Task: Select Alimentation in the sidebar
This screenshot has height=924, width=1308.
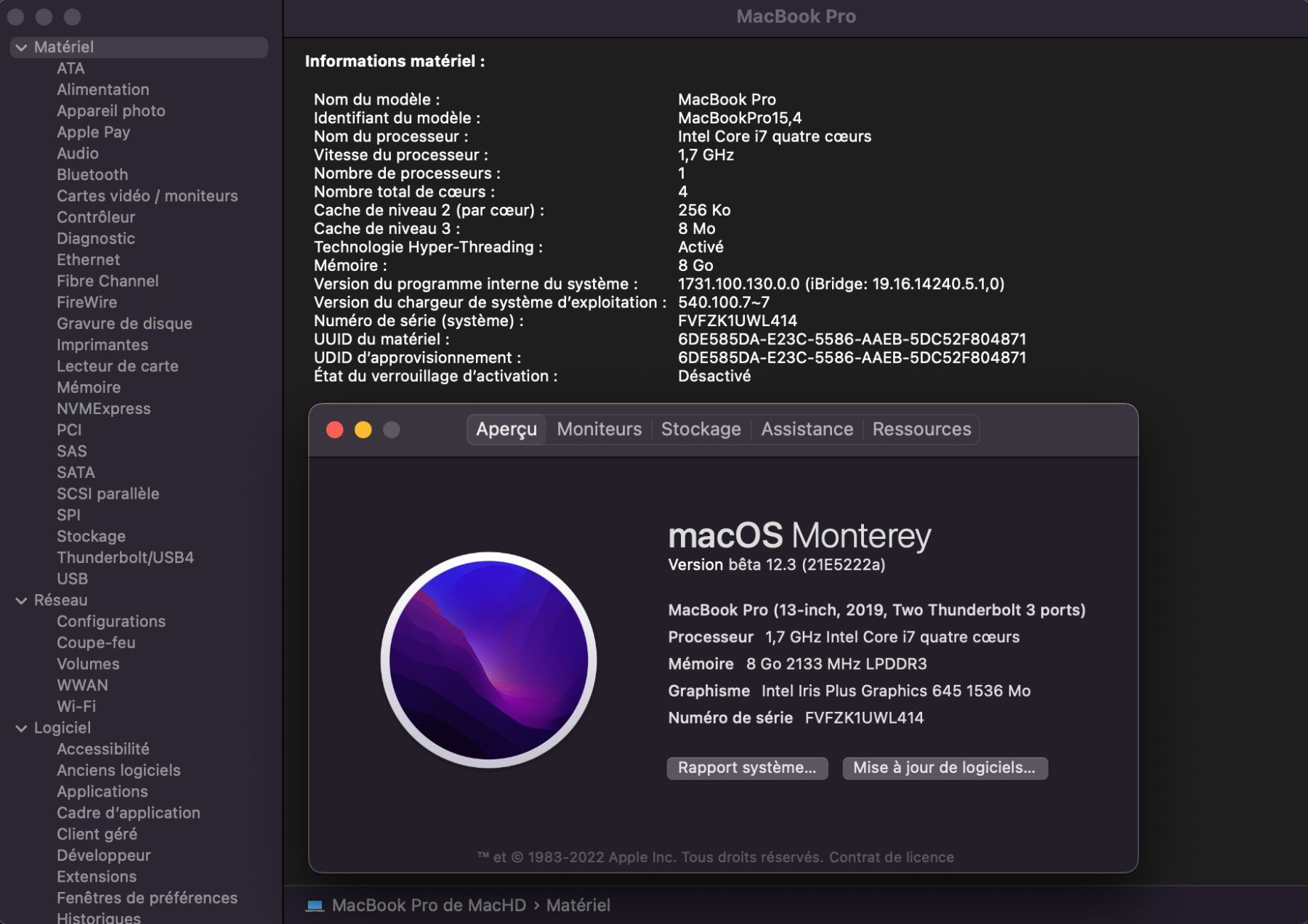Action: pos(103,89)
